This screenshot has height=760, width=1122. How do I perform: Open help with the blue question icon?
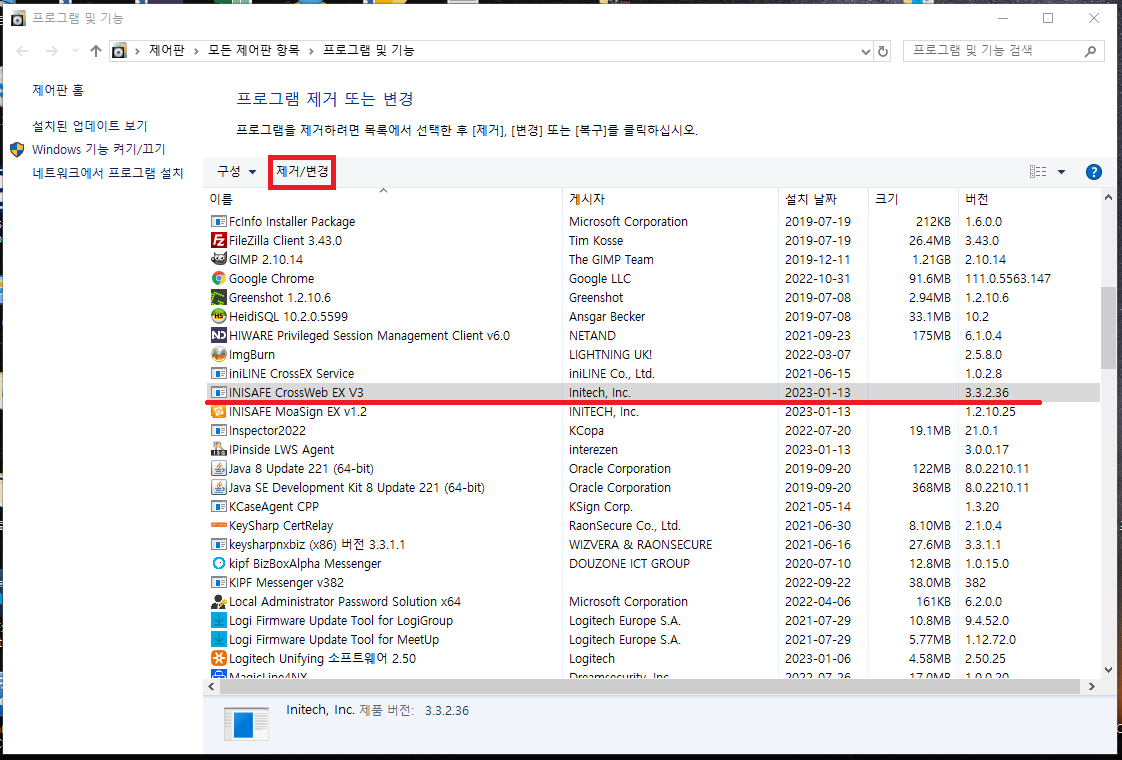click(x=1093, y=172)
